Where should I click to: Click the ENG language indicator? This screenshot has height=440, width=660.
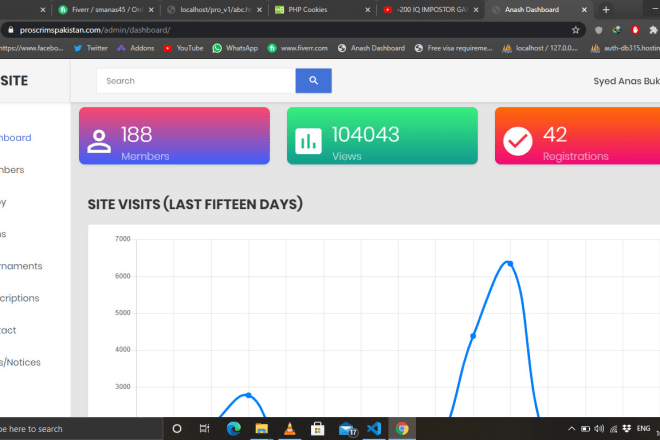[643, 429]
